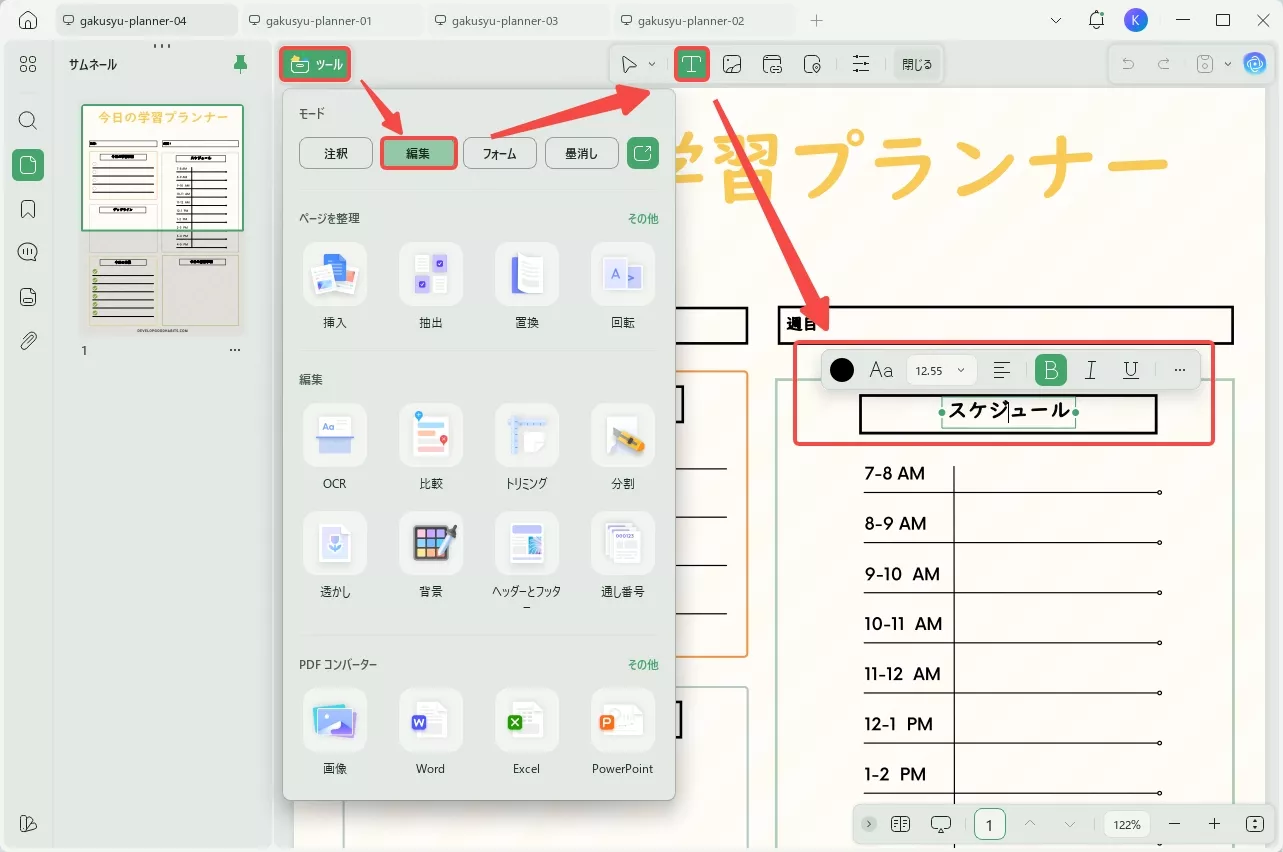Open the tab list chevron near the tabs

[1055, 19]
